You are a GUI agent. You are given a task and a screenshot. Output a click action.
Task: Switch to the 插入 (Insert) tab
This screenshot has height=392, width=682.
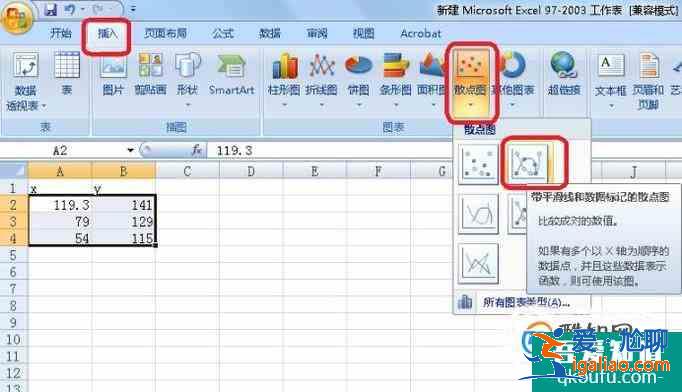(x=107, y=34)
